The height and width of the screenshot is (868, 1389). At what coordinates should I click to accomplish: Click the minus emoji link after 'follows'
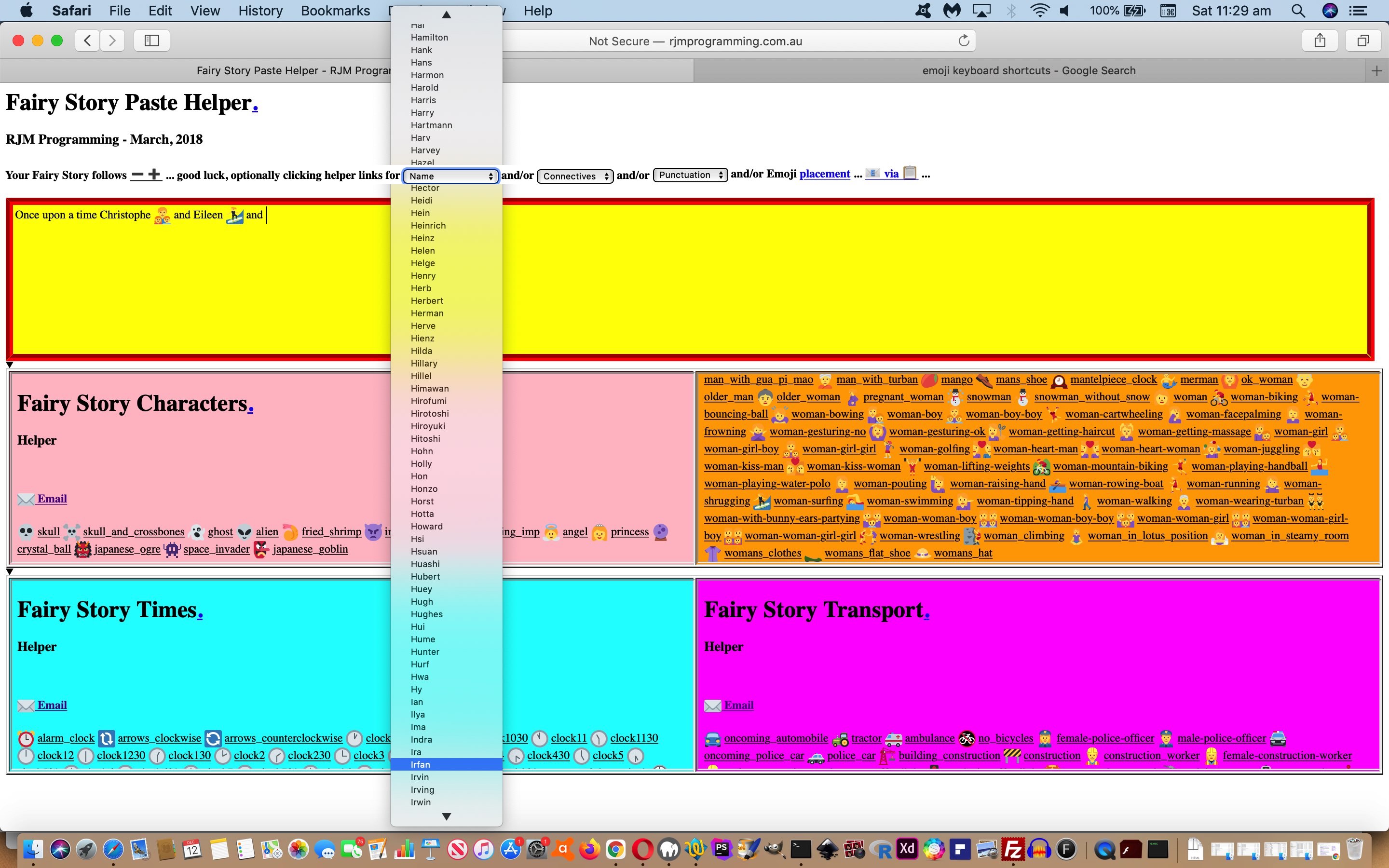[137, 175]
